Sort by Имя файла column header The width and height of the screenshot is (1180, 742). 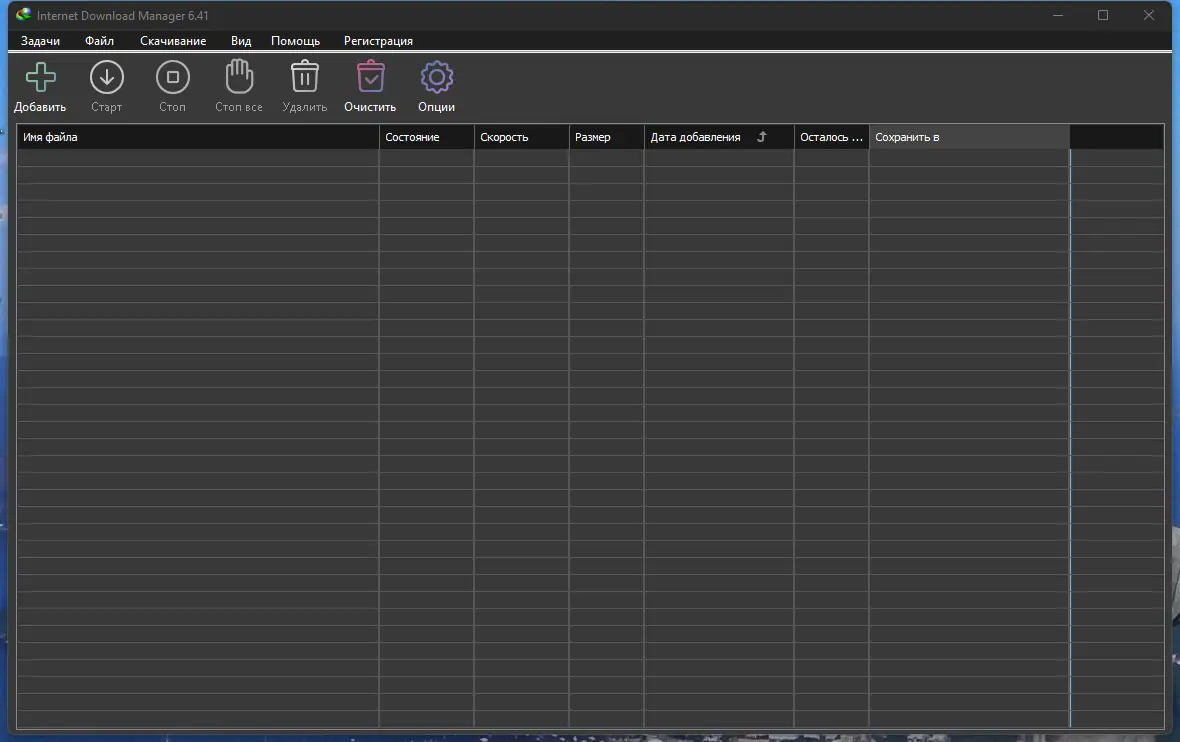click(x=198, y=137)
